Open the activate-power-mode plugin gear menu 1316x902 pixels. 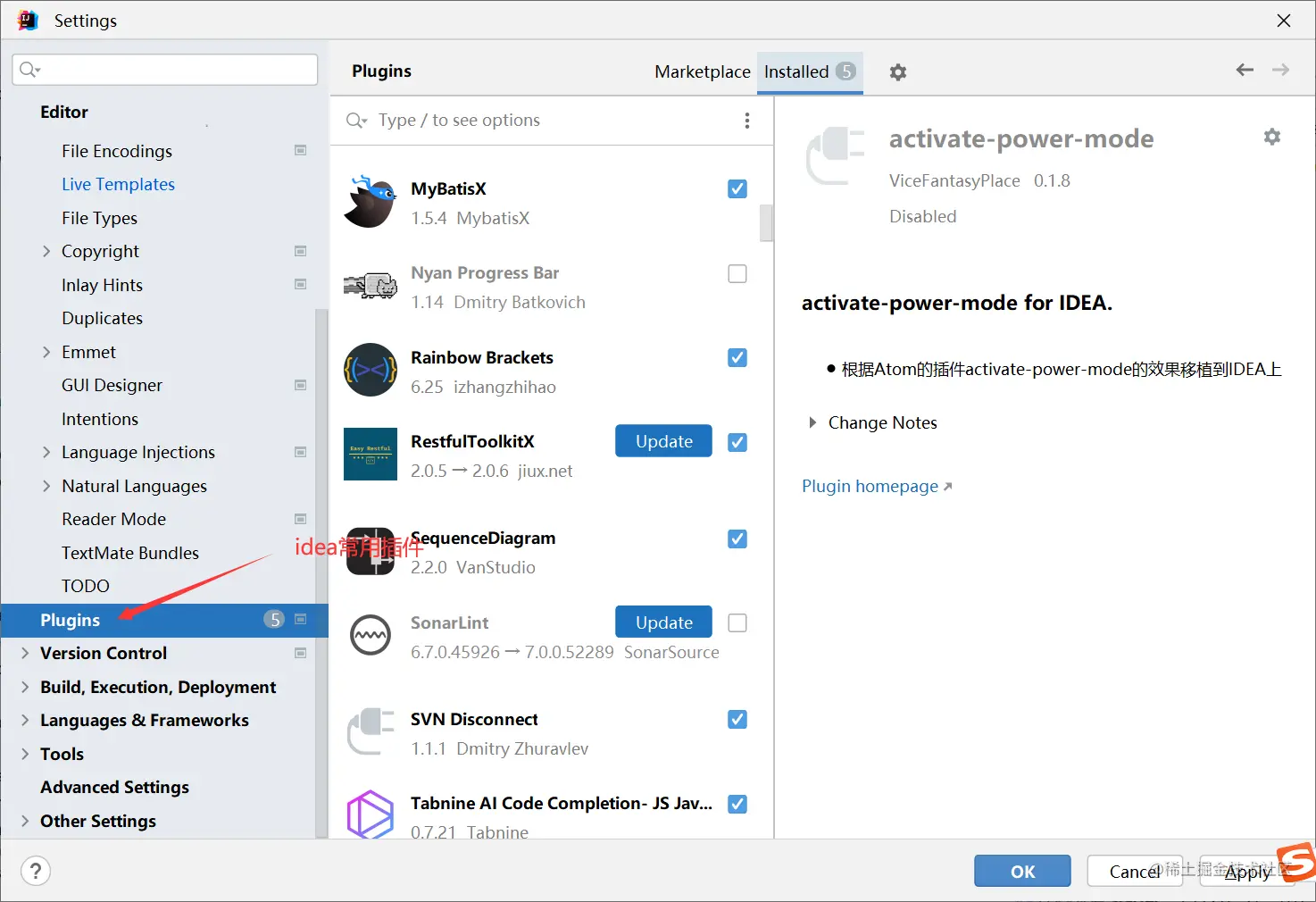coord(1272,137)
